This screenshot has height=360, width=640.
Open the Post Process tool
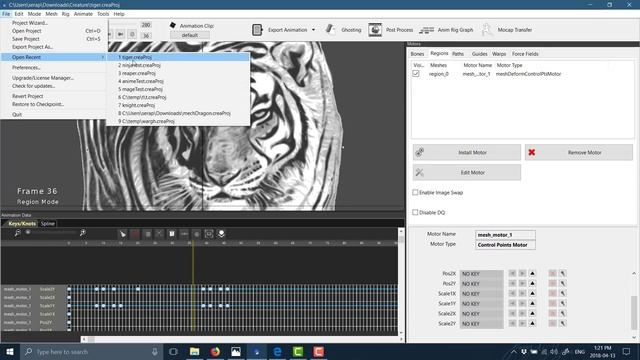point(391,30)
